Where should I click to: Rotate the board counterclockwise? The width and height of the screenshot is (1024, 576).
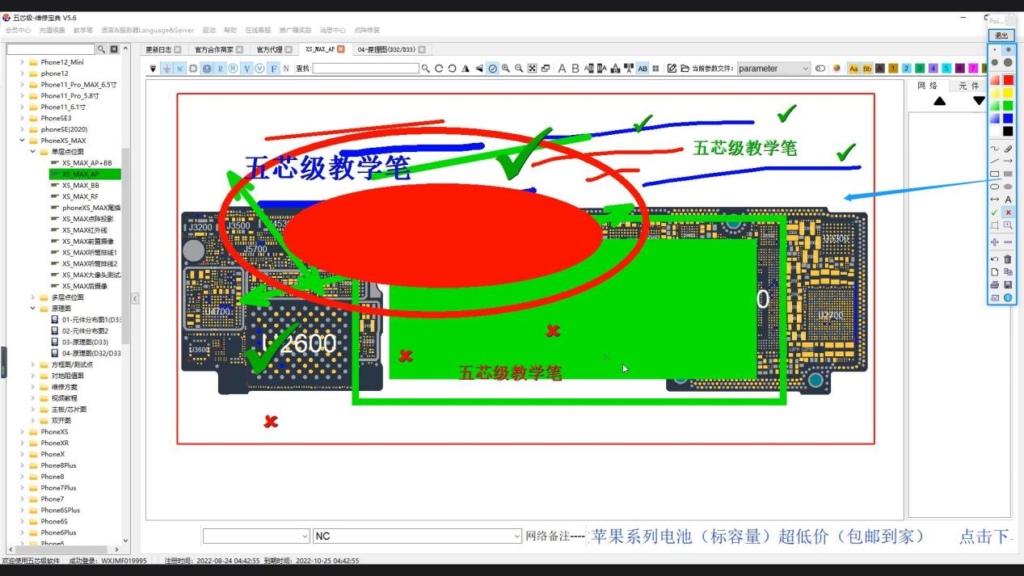[452, 68]
